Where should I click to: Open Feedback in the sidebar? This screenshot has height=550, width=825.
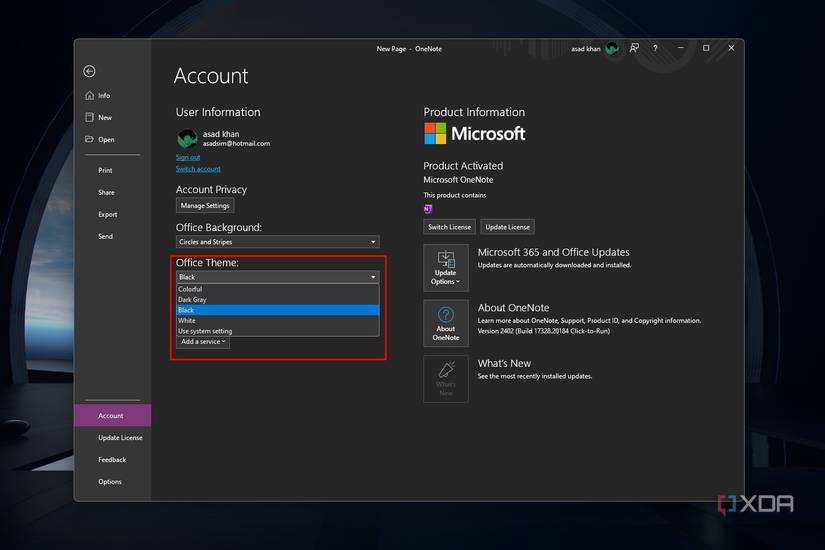click(x=112, y=459)
